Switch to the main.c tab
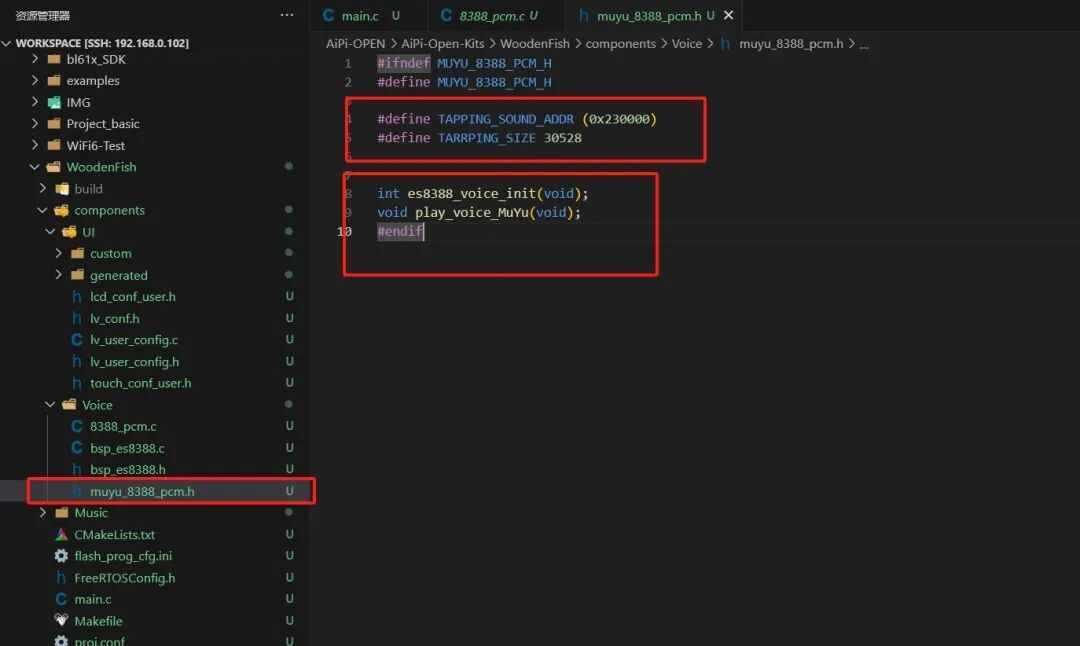Image resolution: width=1080 pixels, height=646 pixels. pos(360,15)
